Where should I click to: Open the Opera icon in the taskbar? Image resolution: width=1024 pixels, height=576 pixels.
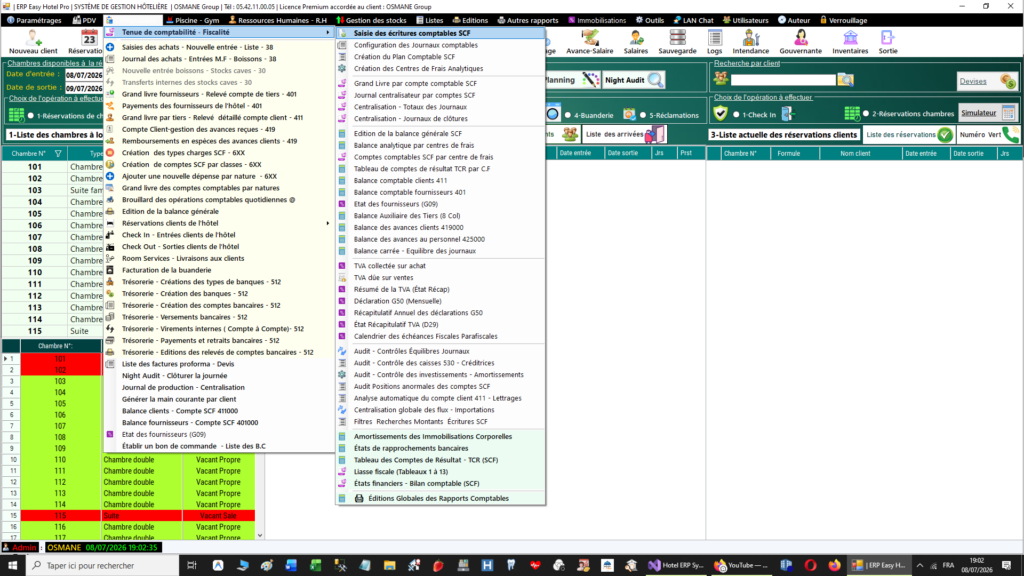click(810, 566)
